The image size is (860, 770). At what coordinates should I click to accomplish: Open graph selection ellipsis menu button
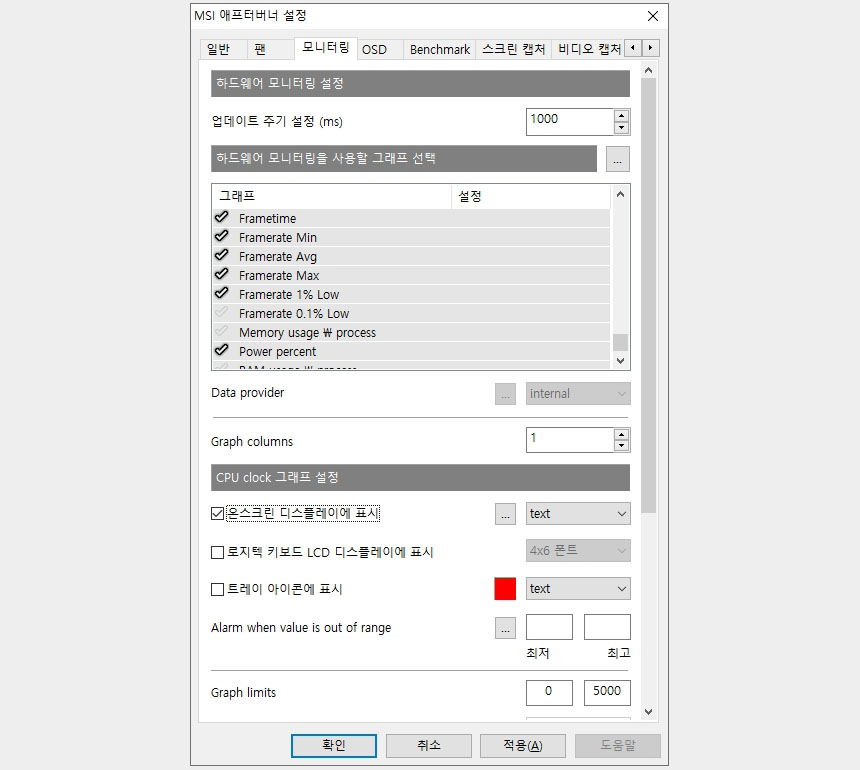pyautogui.click(x=618, y=159)
